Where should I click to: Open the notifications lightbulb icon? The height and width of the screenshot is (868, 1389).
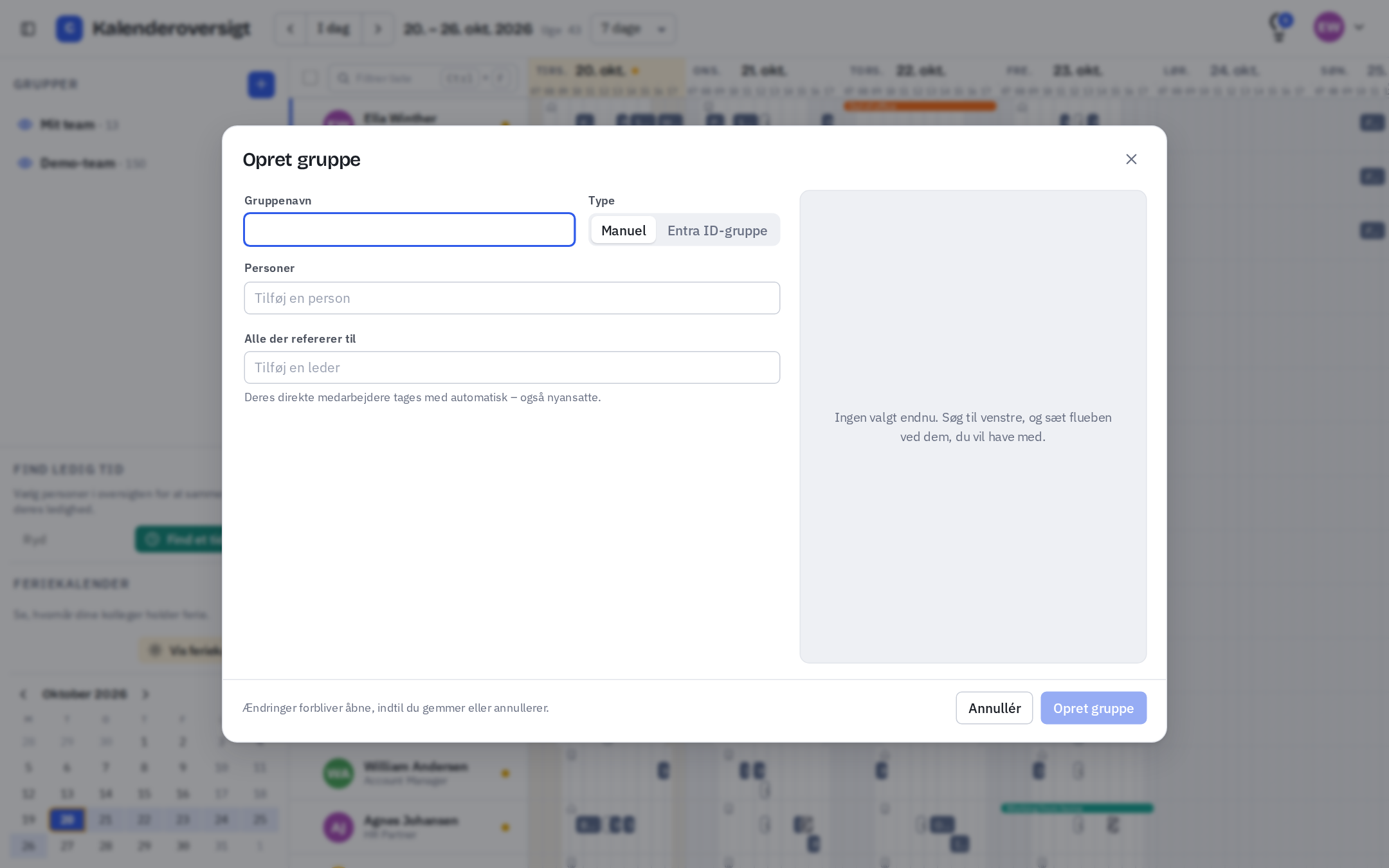1279,28
